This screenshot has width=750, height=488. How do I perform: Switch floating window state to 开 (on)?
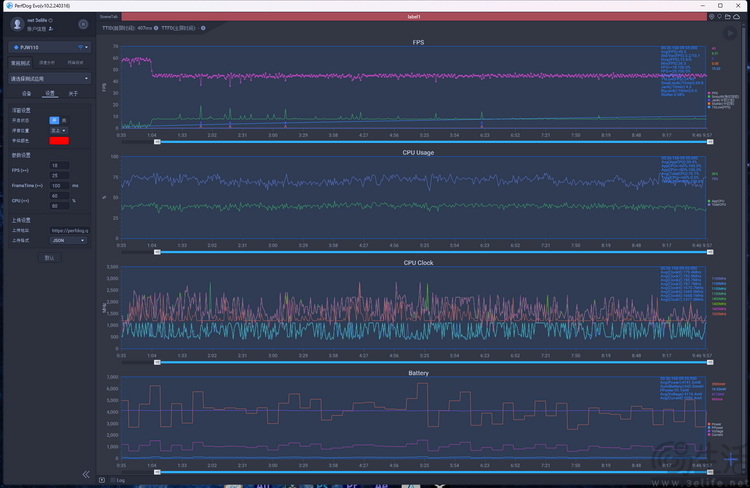[x=54, y=120]
